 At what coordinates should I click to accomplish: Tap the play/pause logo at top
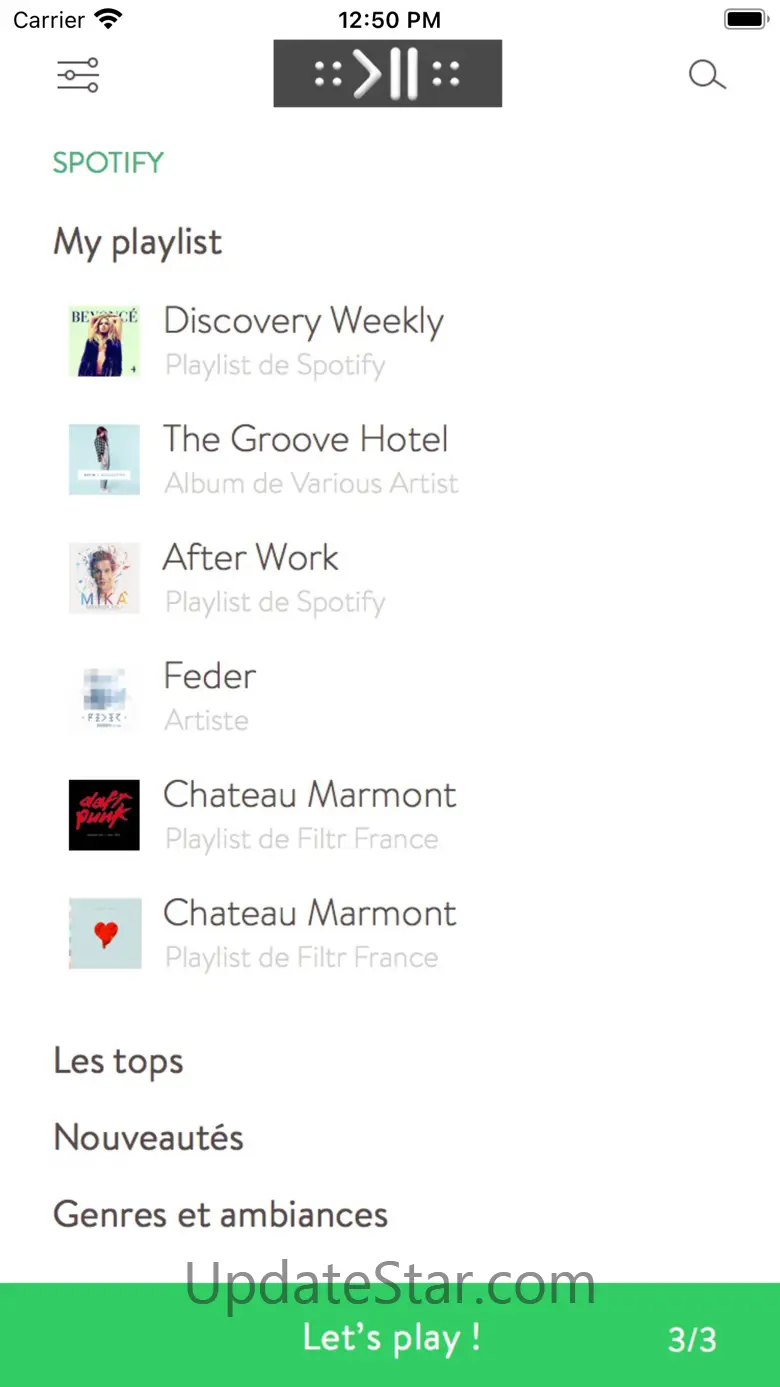[x=388, y=73]
